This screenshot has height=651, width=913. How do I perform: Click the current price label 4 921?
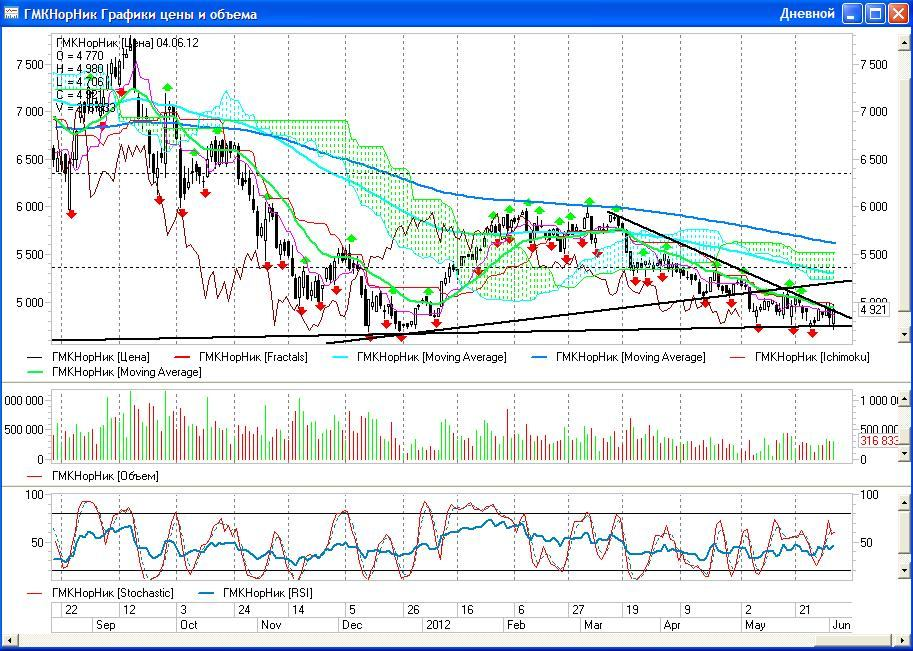pyautogui.click(x=873, y=309)
